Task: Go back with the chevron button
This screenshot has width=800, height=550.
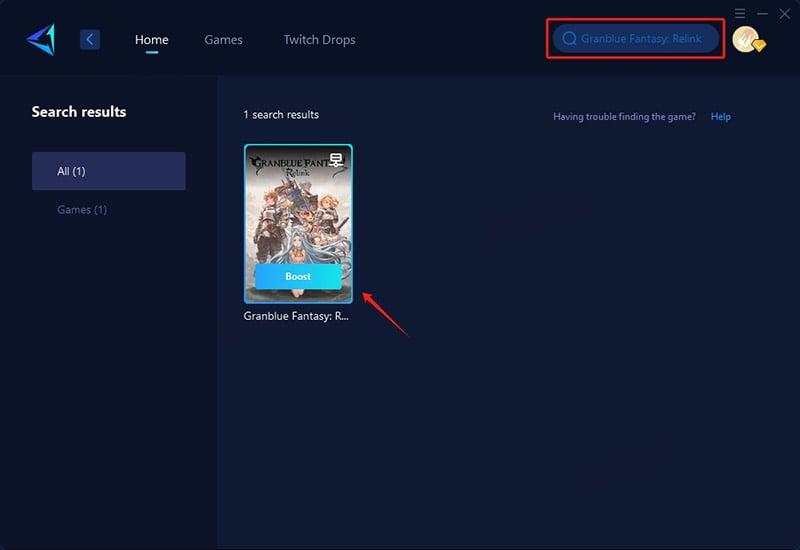Action: [x=90, y=39]
